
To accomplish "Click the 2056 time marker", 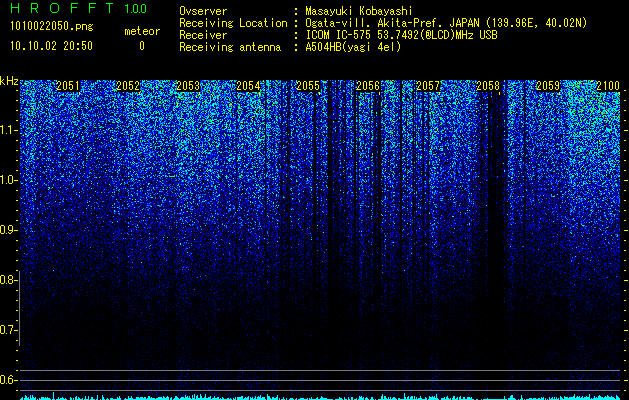I will pos(368,86).
